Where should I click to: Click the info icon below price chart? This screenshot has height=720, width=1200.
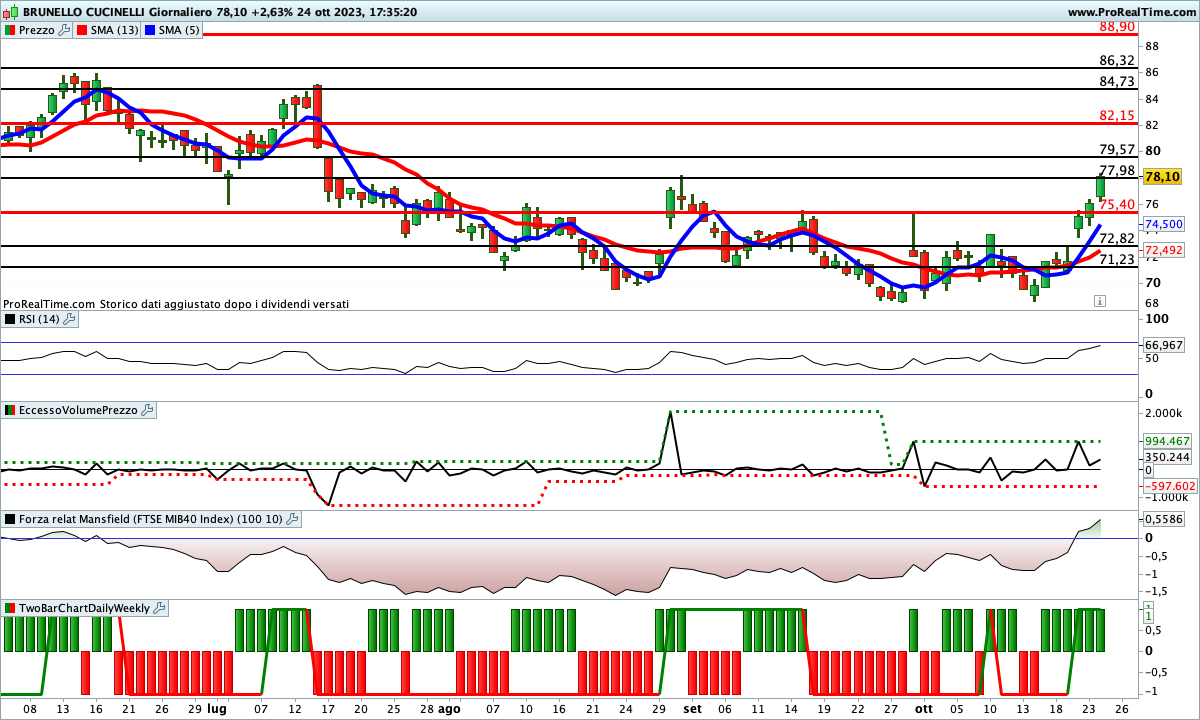[x=1099, y=300]
